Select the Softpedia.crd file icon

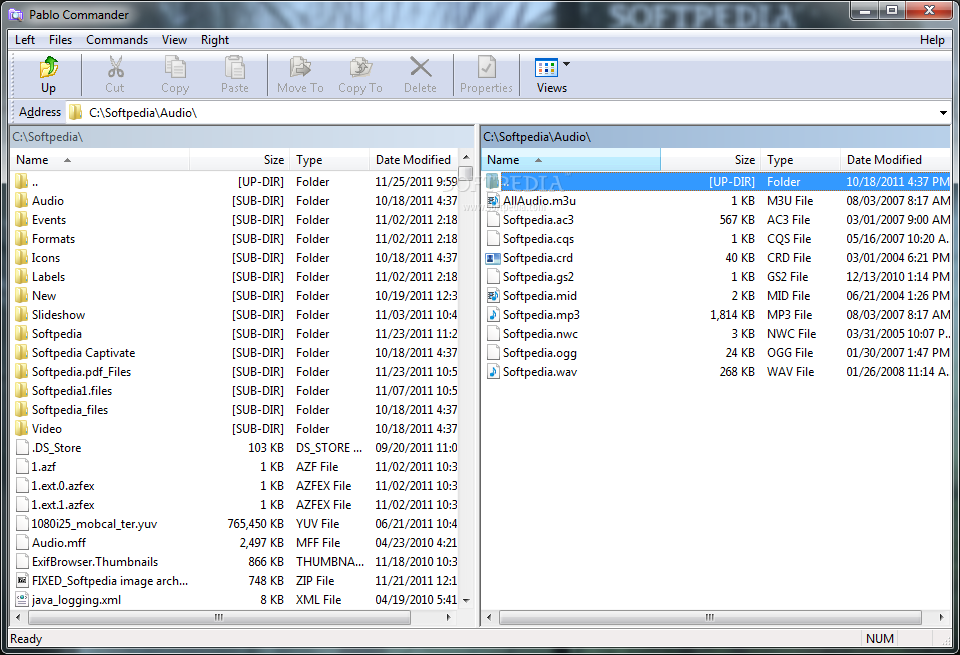(493, 258)
